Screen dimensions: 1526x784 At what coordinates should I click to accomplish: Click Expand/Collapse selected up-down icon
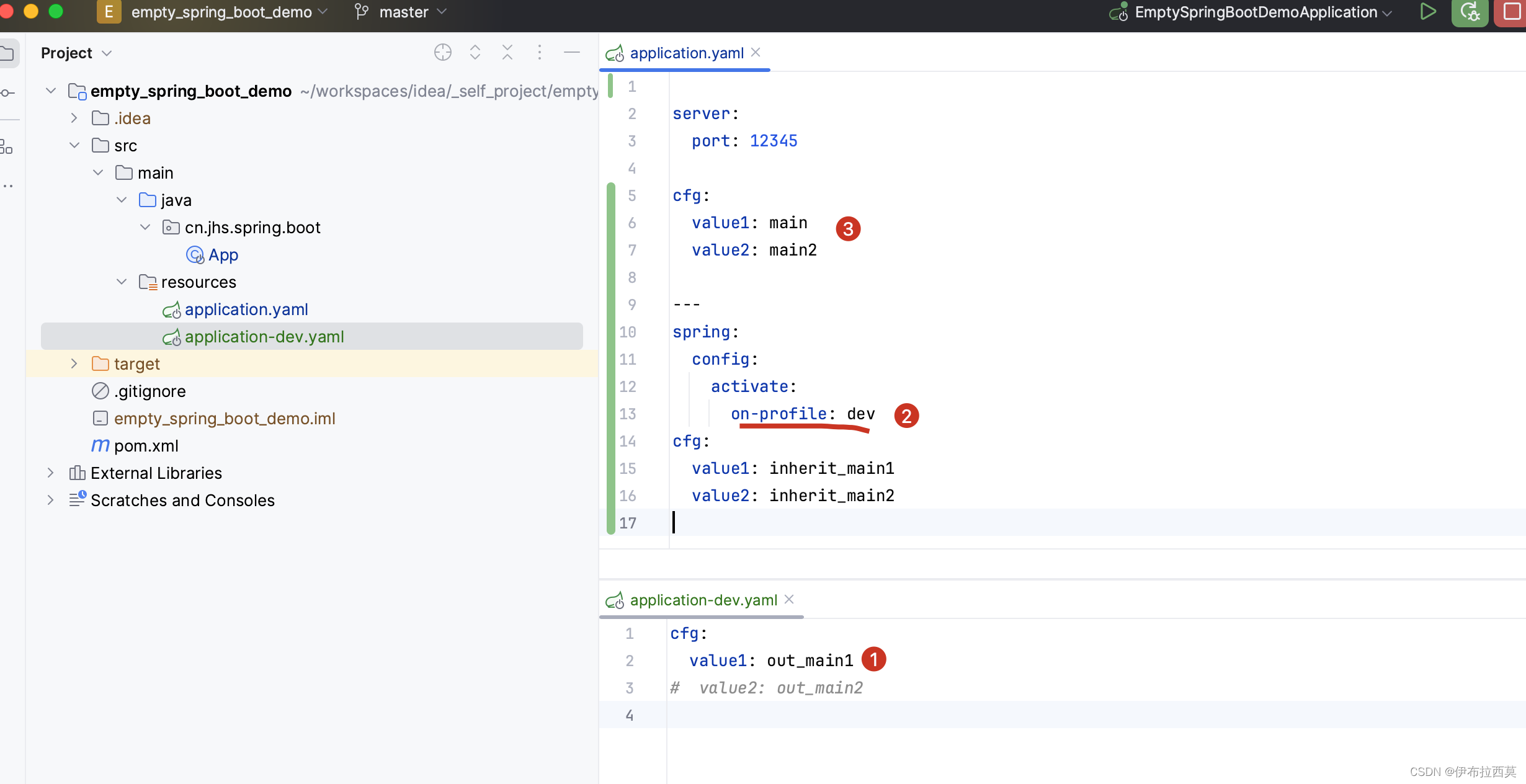475,53
